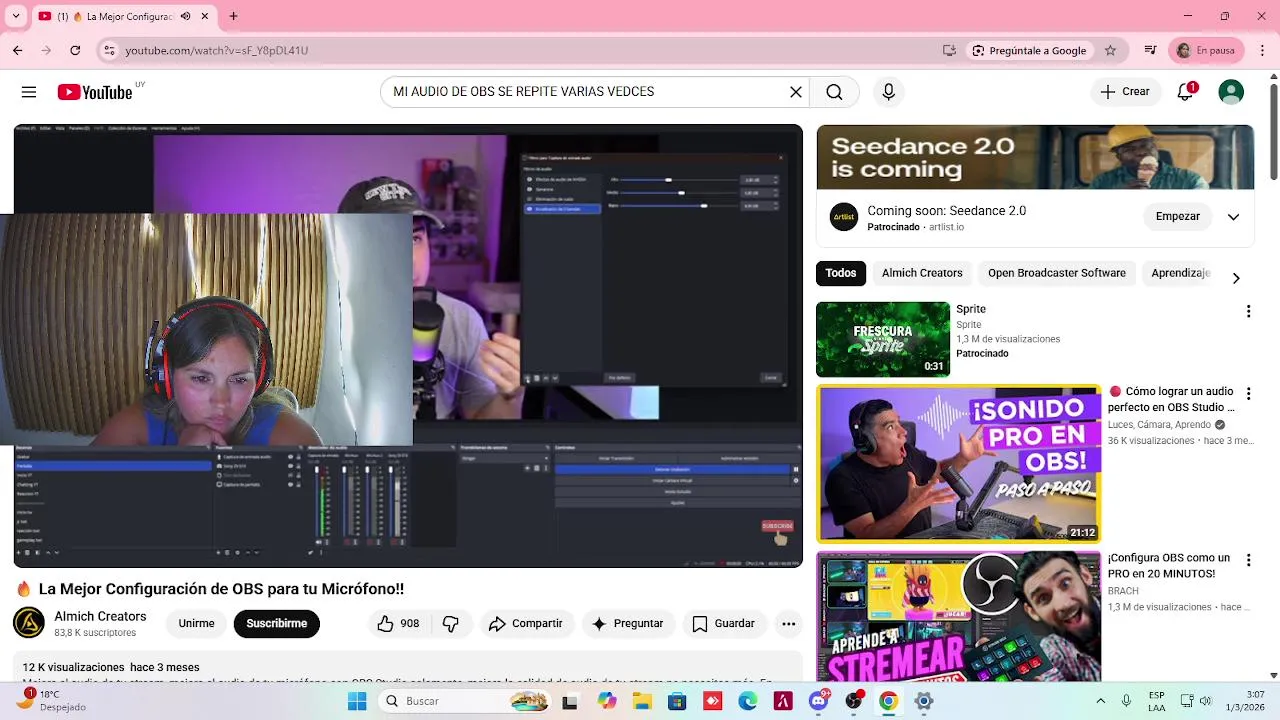Open the Almich Creators channel name link

click(x=100, y=616)
